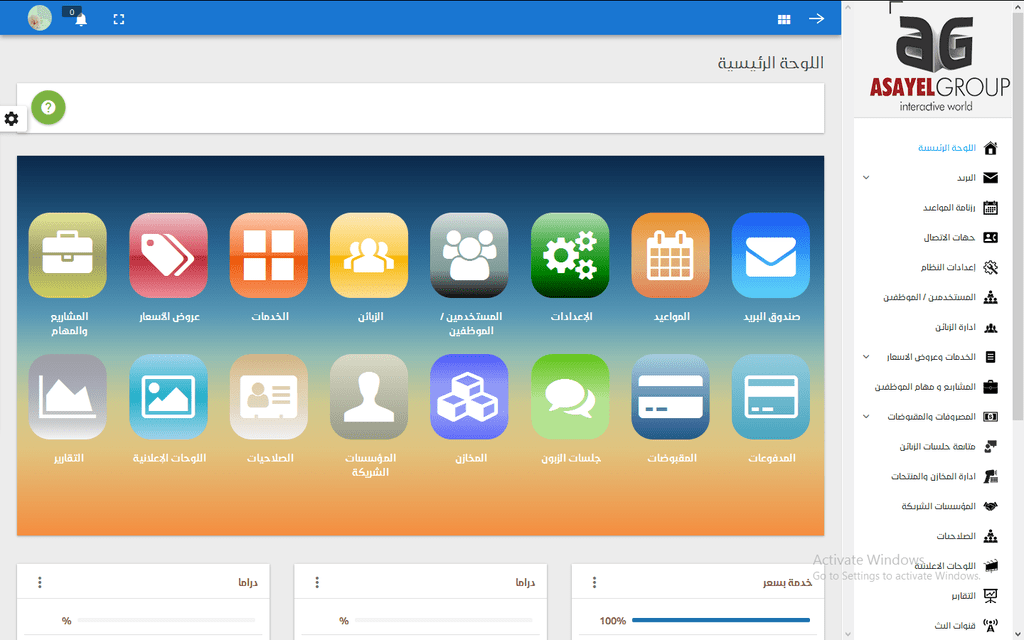Open the الخدمات orange tiles icon

[x=268, y=255]
